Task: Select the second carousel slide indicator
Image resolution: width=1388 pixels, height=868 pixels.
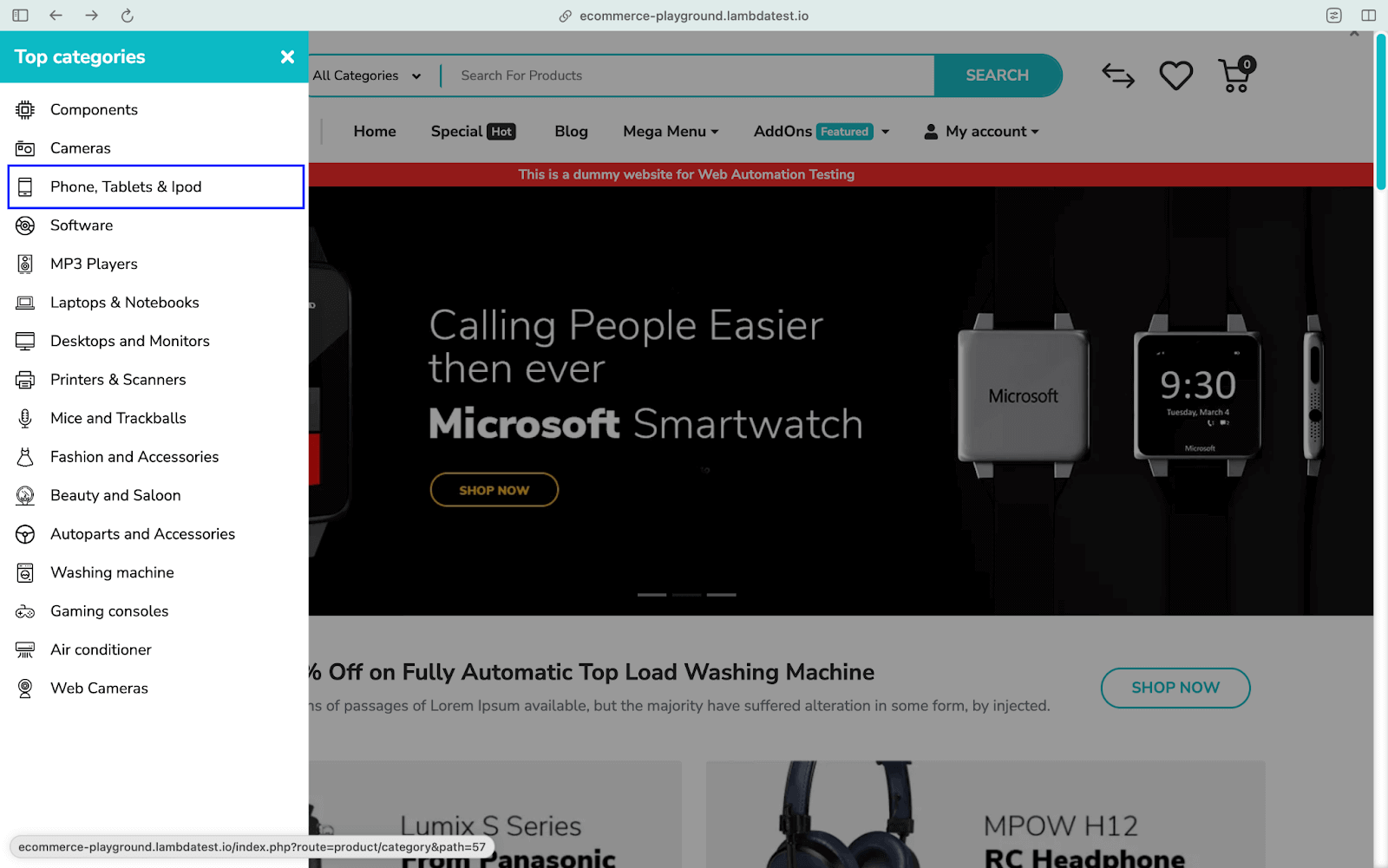Action: [686, 595]
